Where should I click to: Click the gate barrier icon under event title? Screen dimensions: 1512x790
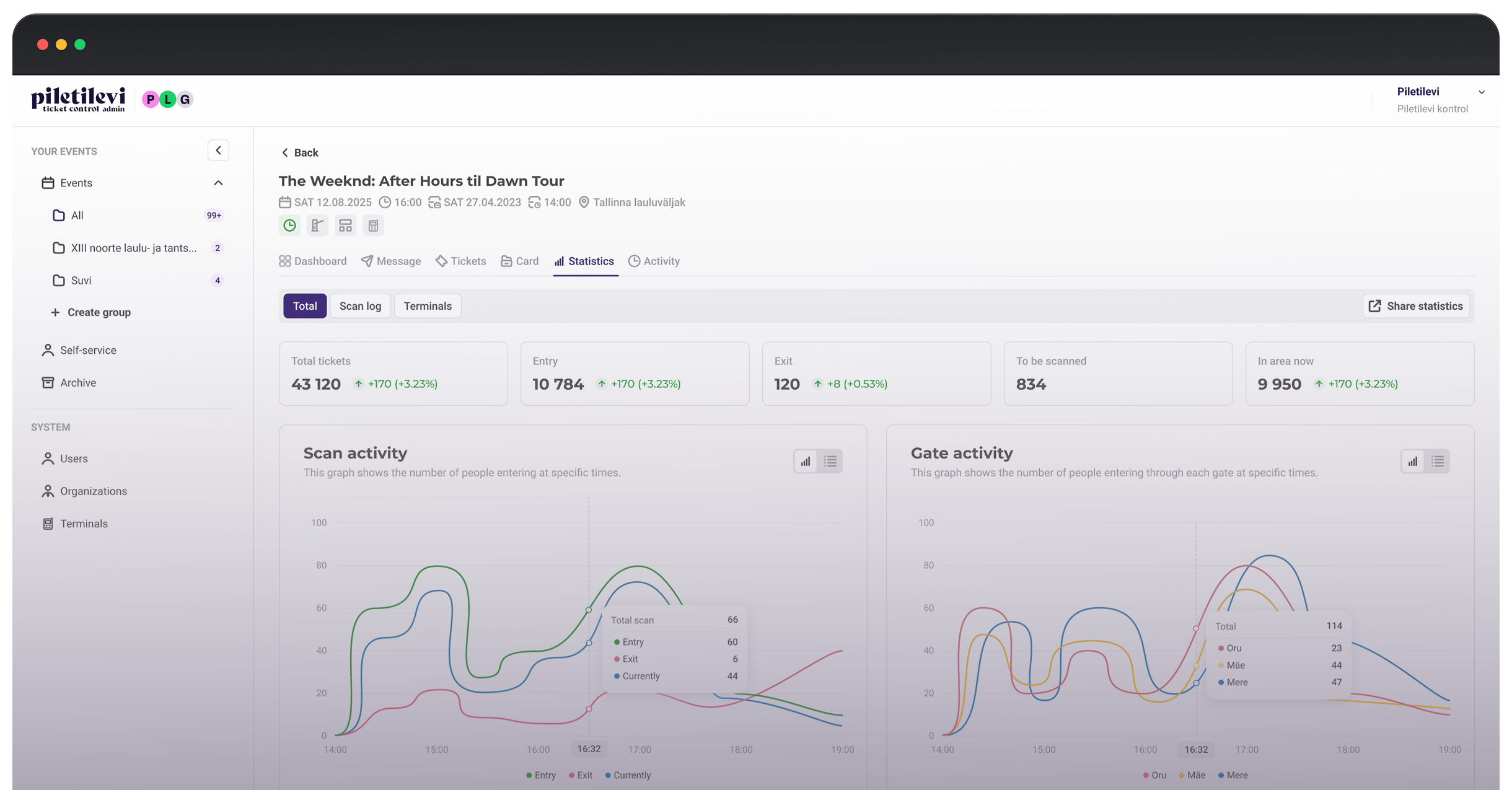(317, 226)
